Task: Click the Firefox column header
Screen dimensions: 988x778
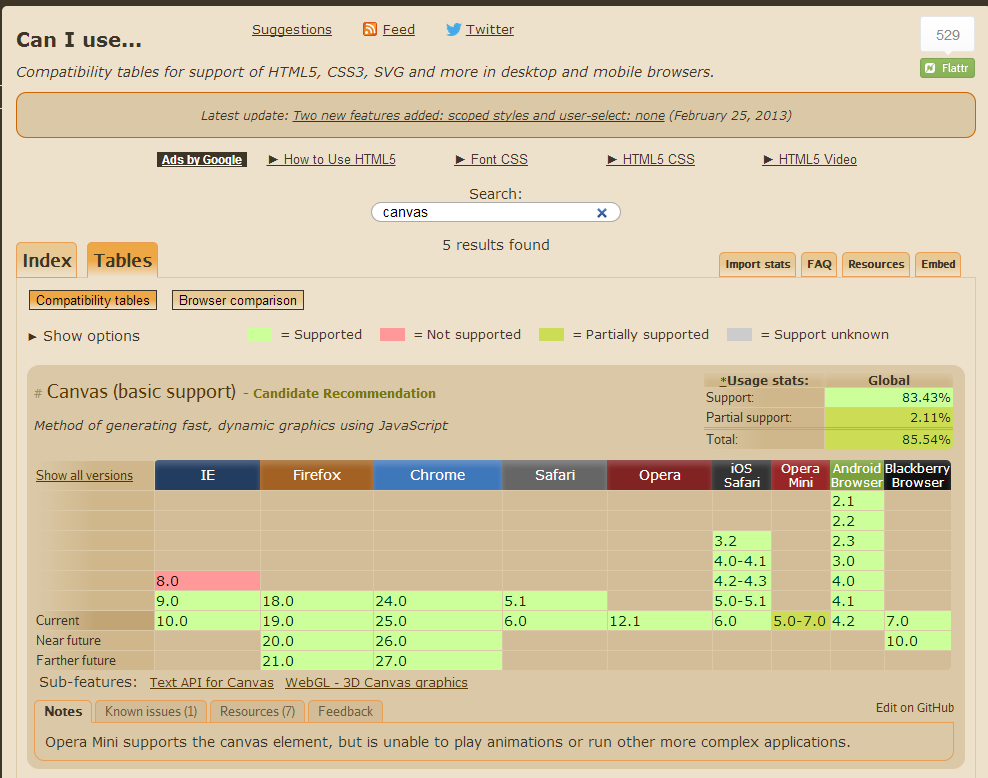Action: 316,475
